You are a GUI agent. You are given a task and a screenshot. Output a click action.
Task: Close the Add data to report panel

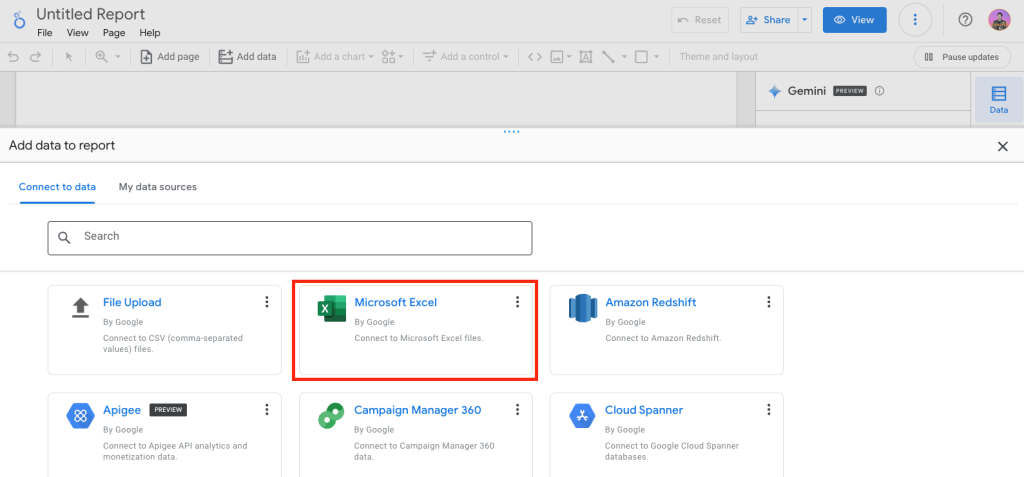[x=1002, y=146]
